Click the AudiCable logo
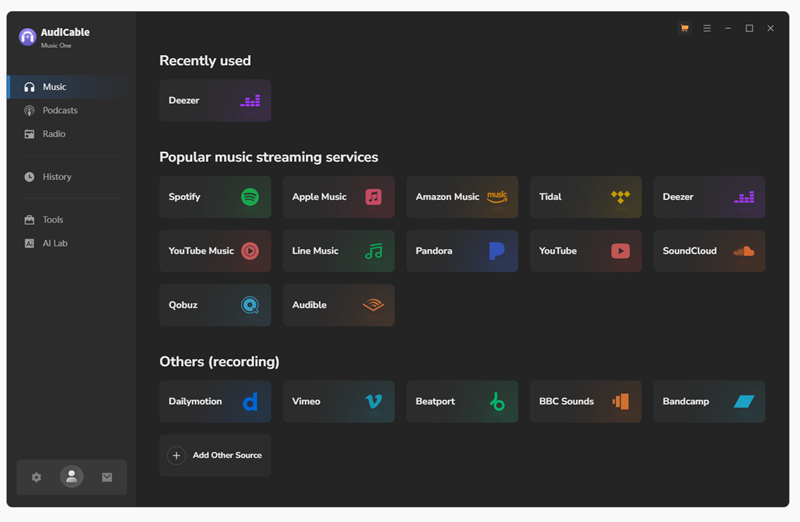The width and height of the screenshot is (800, 522). coord(28,37)
